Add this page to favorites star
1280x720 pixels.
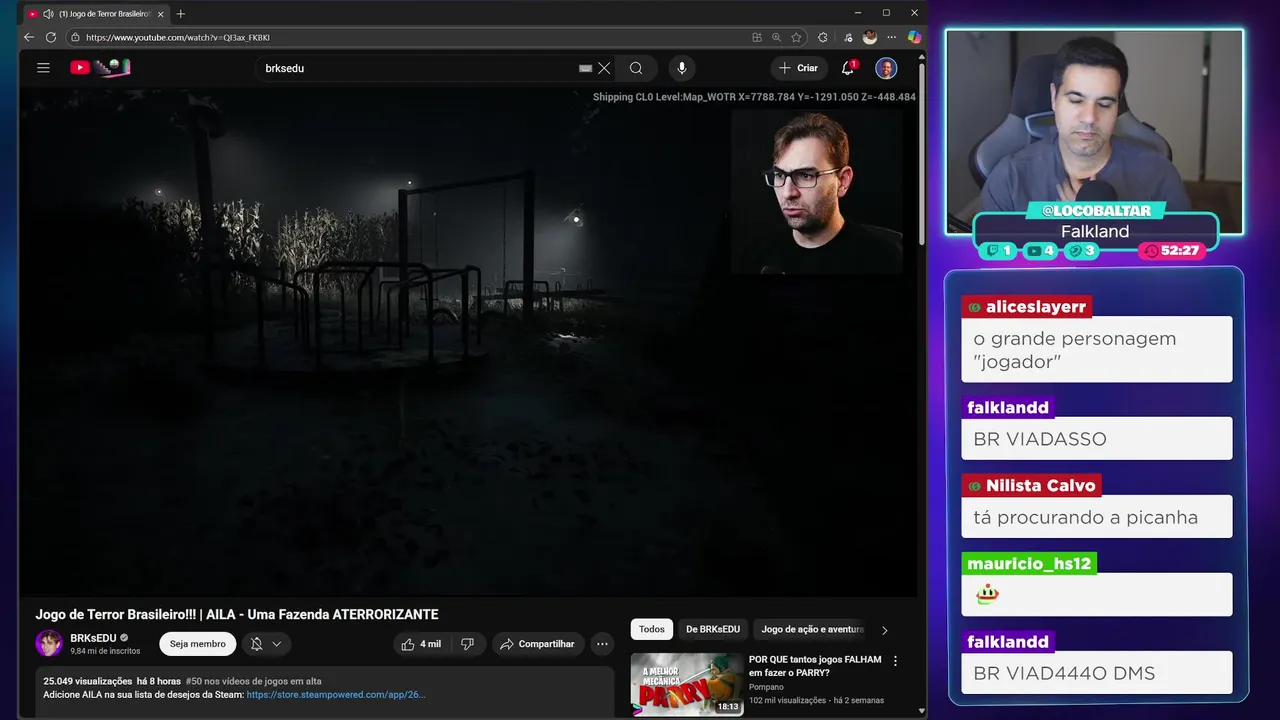(x=796, y=37)
